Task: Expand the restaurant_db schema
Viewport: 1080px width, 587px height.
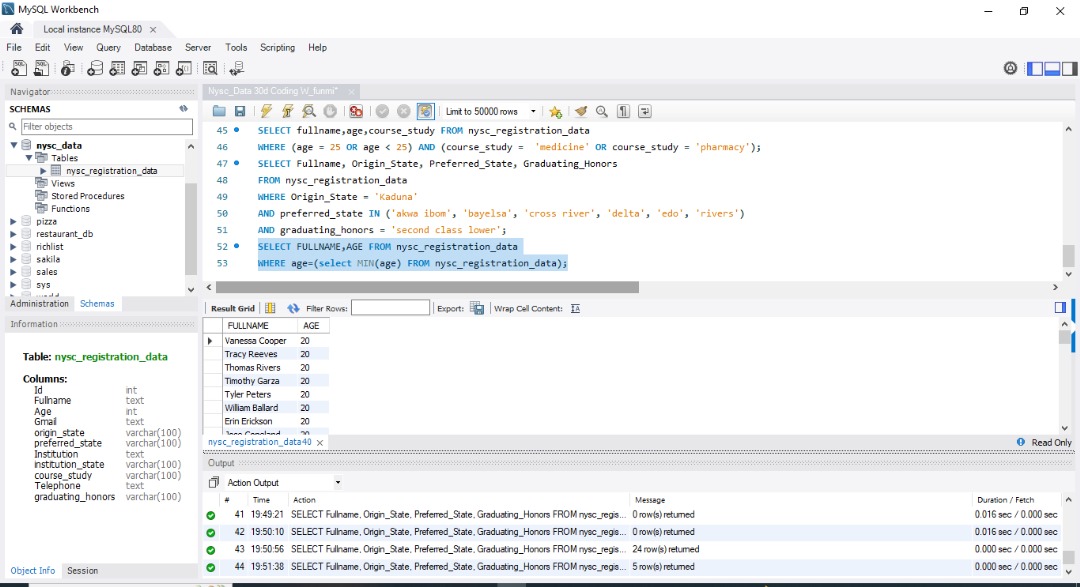Action: click(14, 234)
